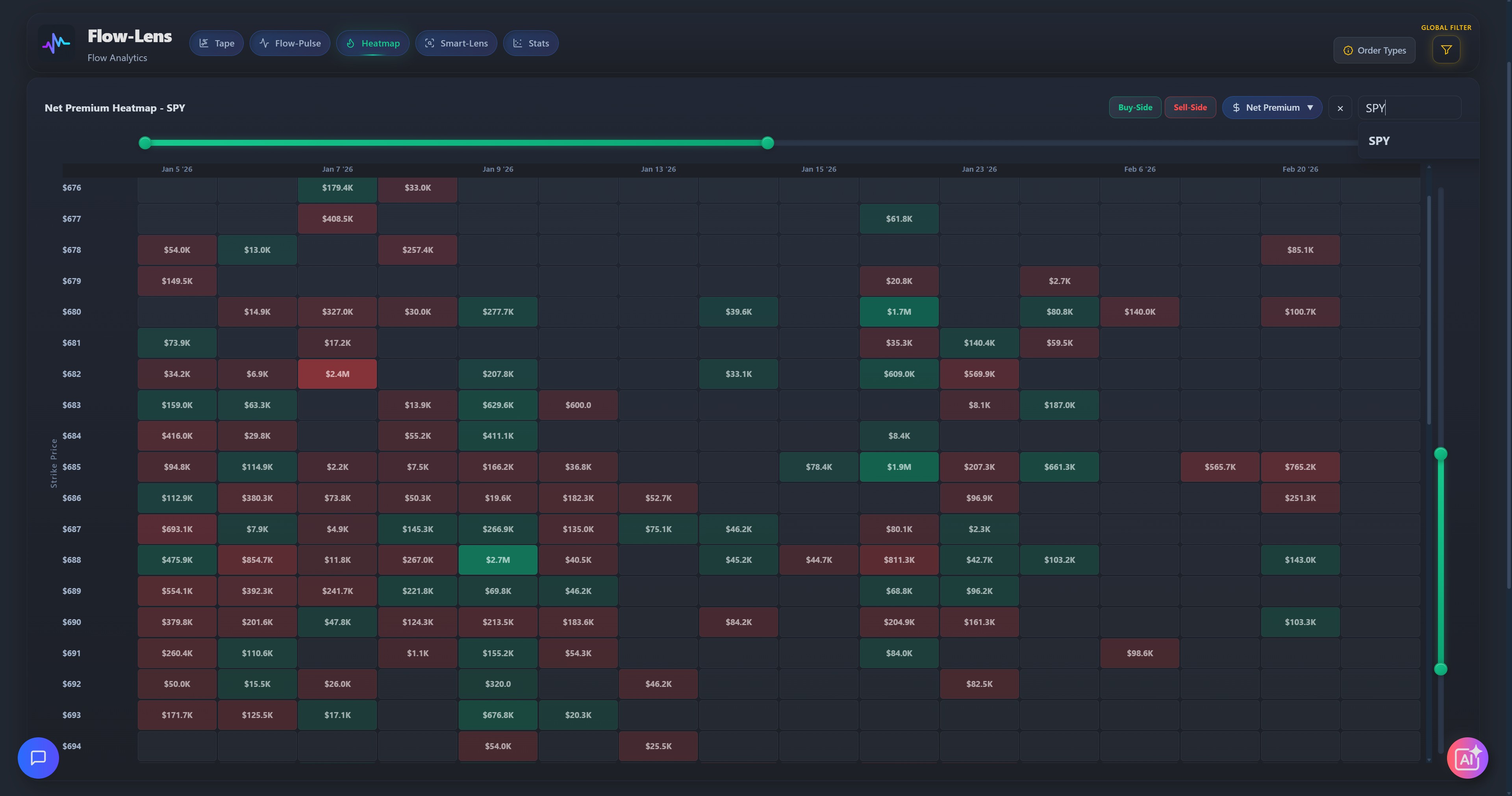The height and width of the screenshot is (796, 1512).
Task: Switch to the Tape tab
Action: click(216, 43)
